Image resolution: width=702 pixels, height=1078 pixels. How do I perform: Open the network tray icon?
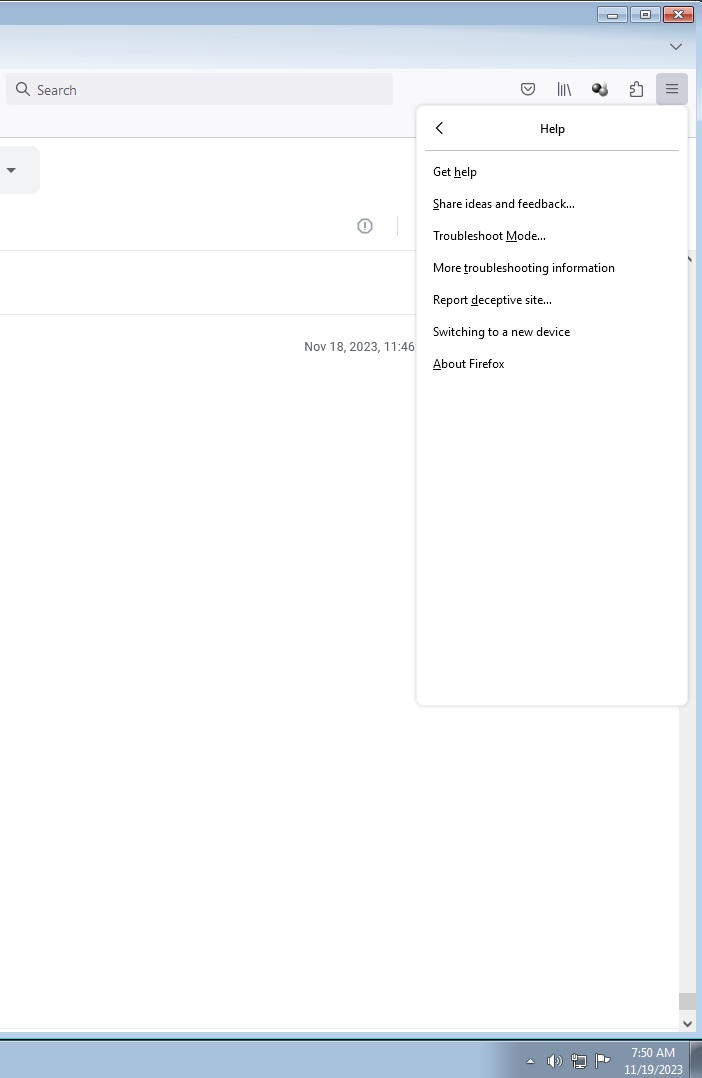(578, 1061)
